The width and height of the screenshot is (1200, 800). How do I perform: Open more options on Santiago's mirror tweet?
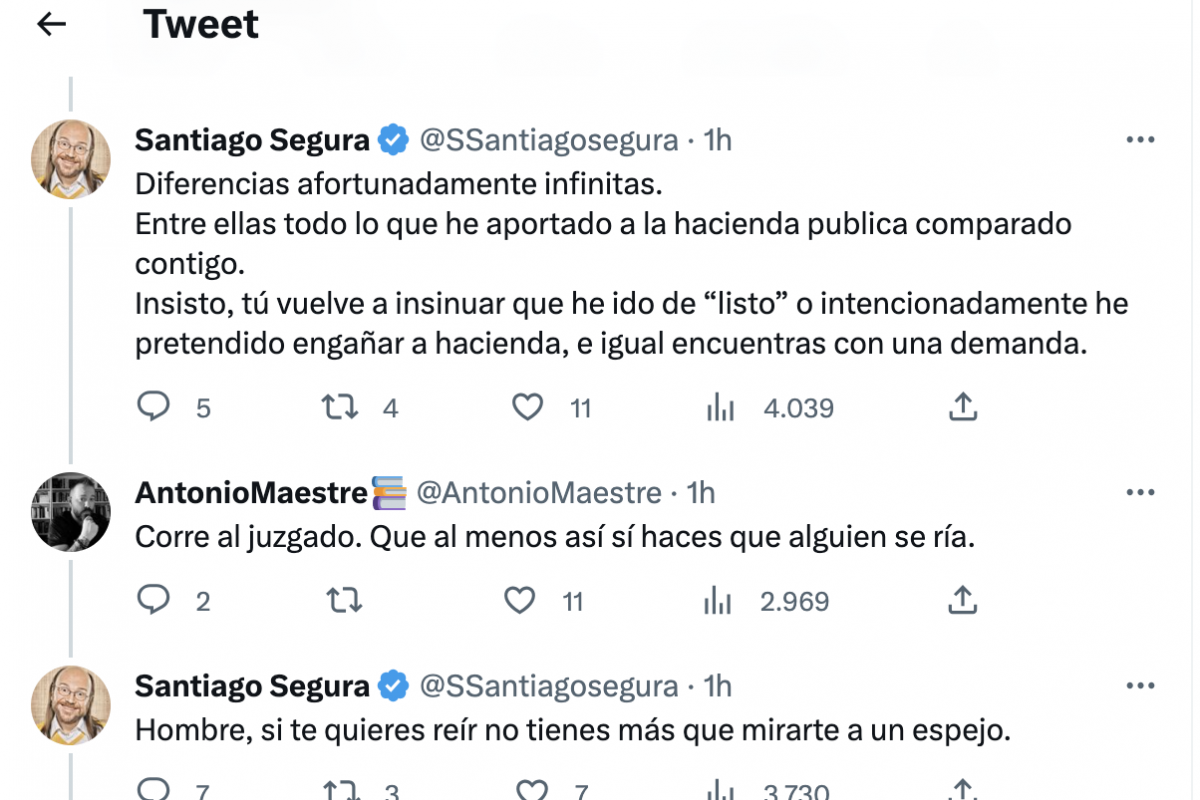[1140, 686]
